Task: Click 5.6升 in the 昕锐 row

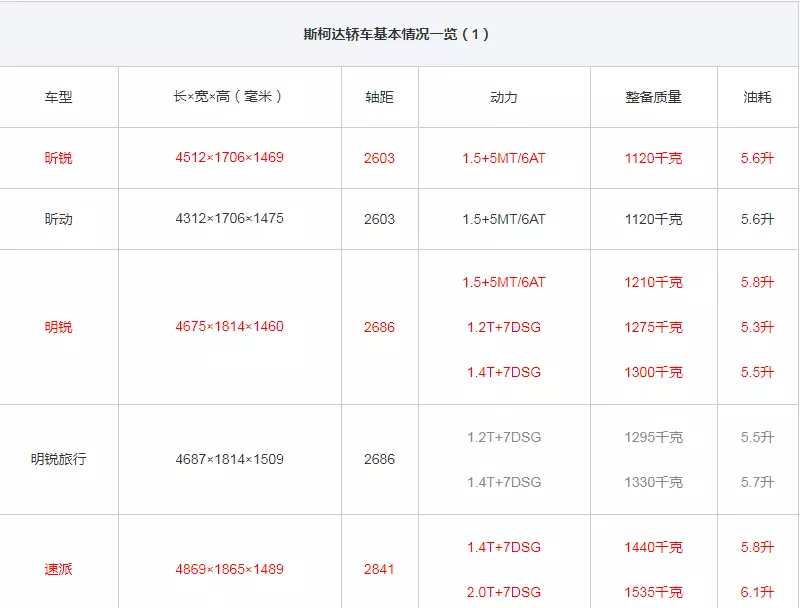Action: [757, 158]
